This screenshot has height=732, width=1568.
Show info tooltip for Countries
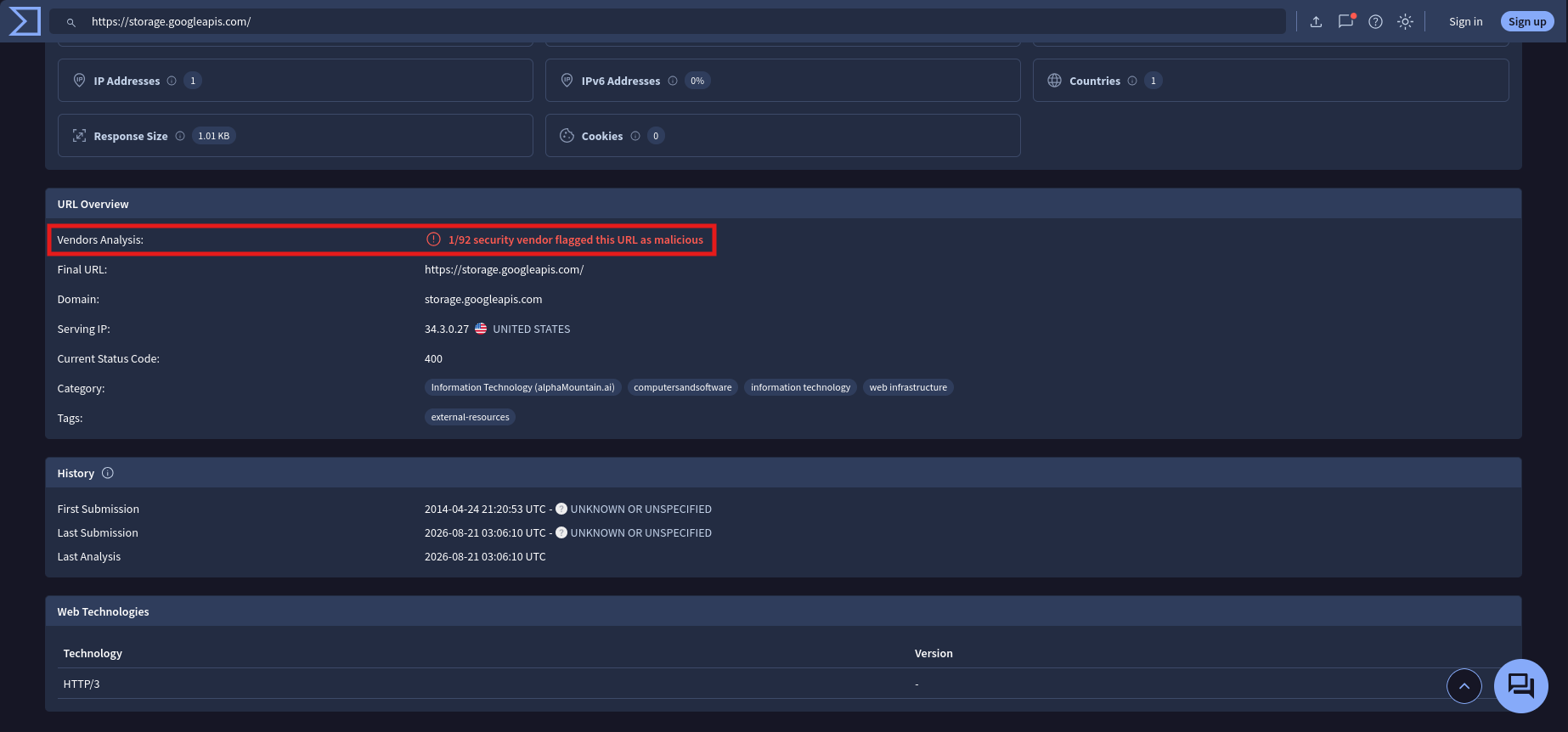click(x=1132, y=81)
